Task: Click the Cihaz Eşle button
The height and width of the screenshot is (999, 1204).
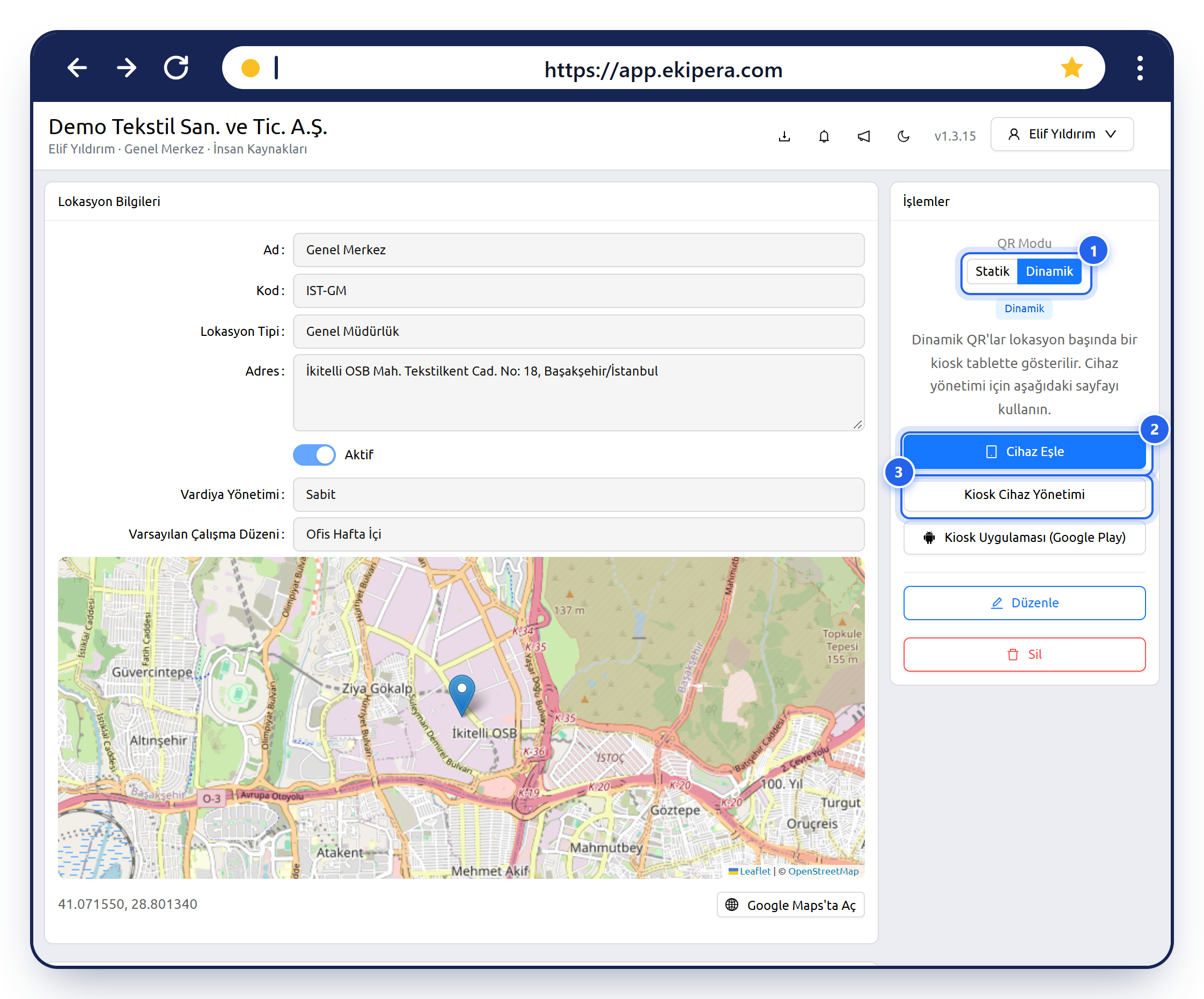Action: pyautogui.click(x=1024, y=452)
